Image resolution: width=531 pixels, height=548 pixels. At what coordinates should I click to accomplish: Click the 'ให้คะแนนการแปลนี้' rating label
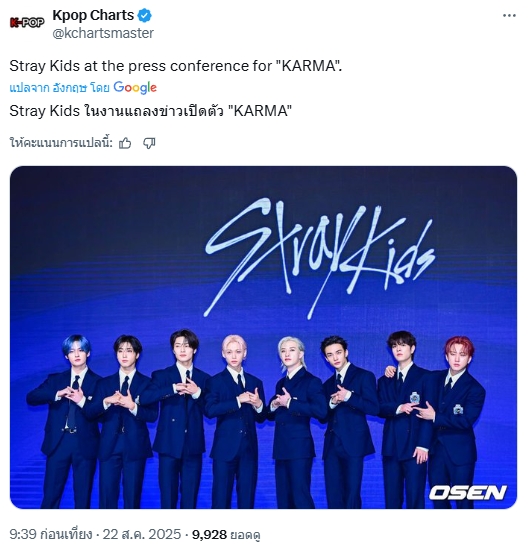(61, 143)
